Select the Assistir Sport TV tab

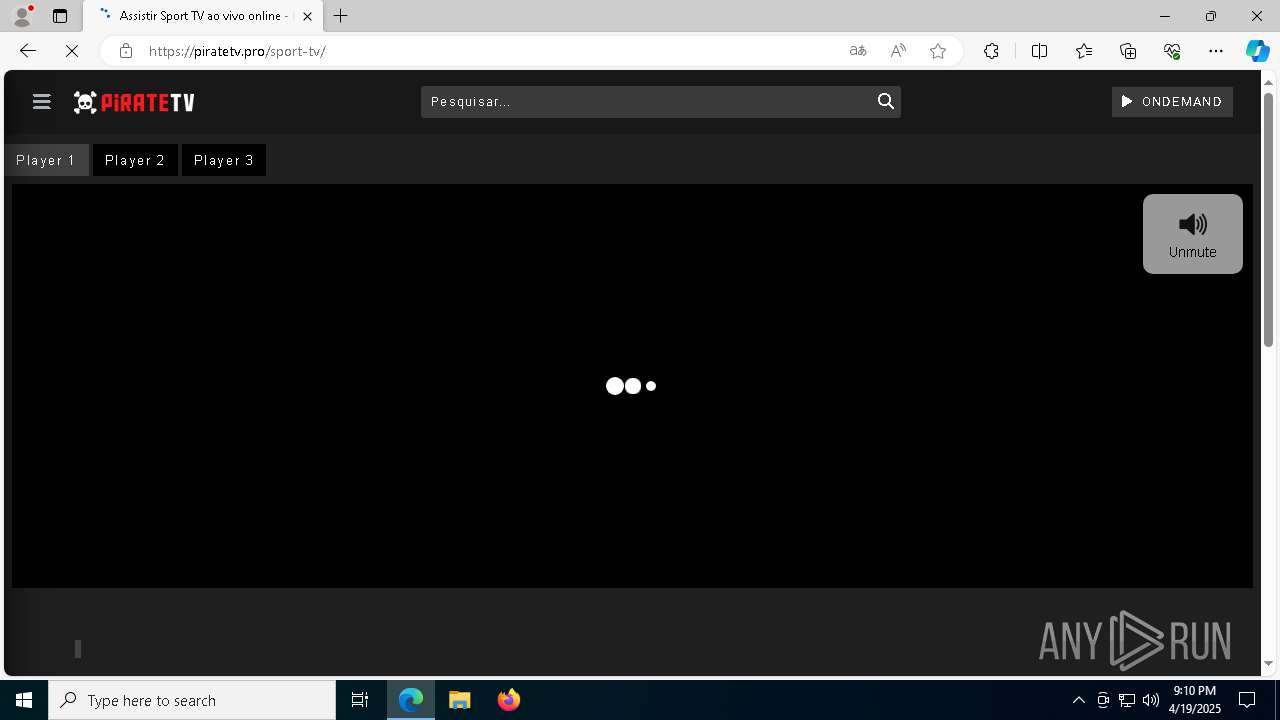[x=203, y=16]
